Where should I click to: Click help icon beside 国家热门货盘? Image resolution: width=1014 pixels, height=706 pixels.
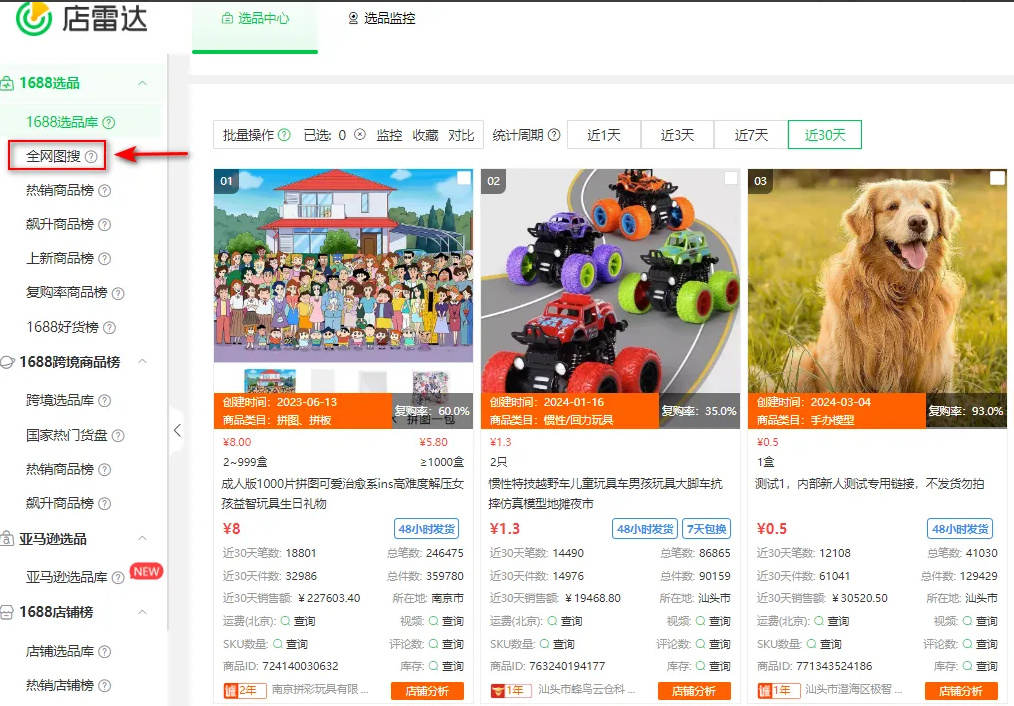118,435
